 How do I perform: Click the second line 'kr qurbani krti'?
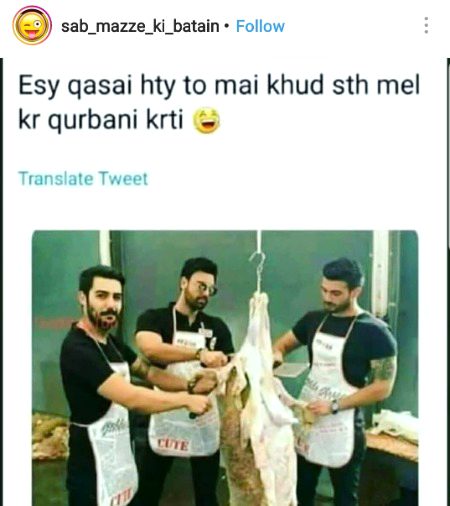click(x=101, y=120)
